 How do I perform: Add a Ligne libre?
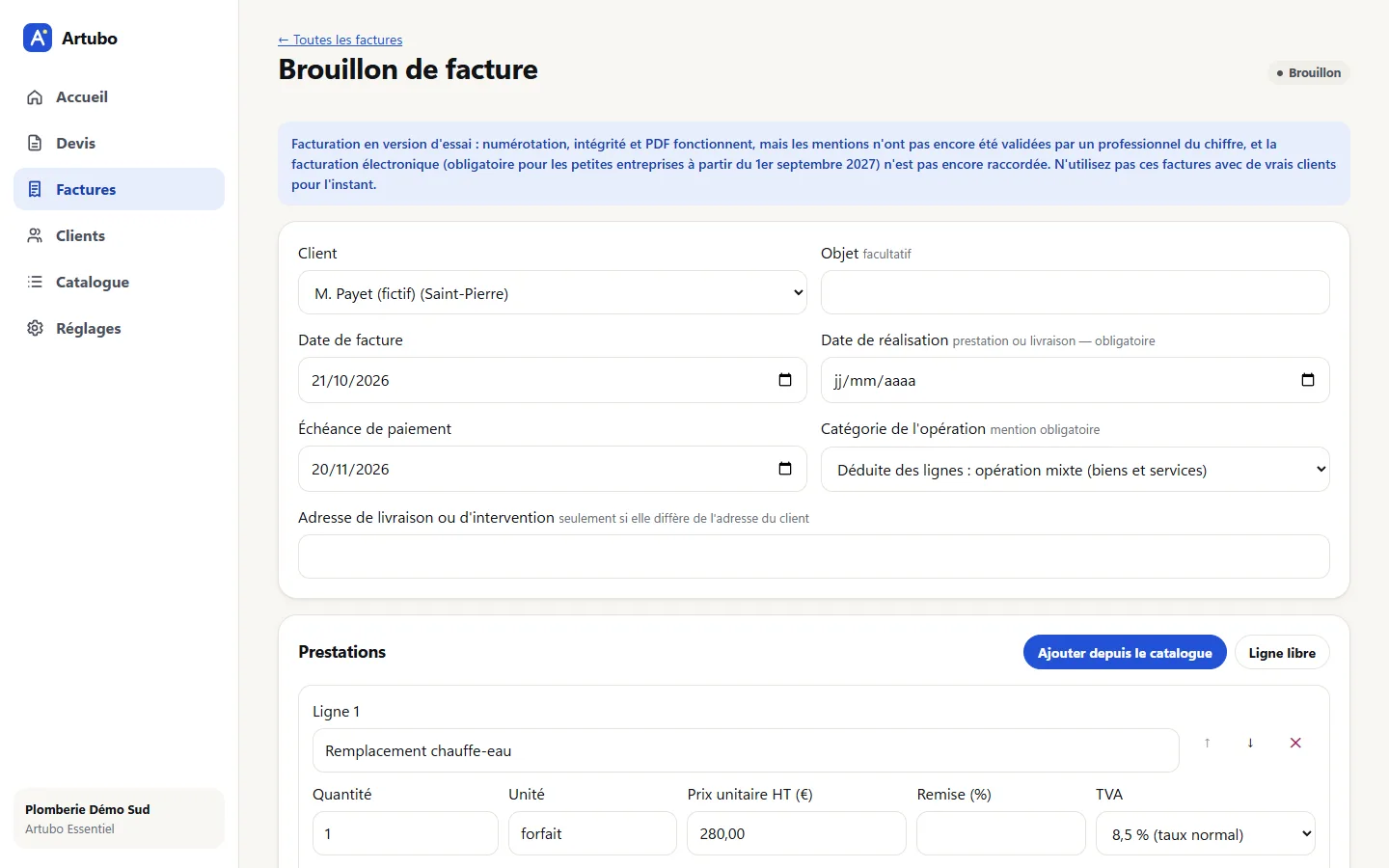tap(1282, 653)
